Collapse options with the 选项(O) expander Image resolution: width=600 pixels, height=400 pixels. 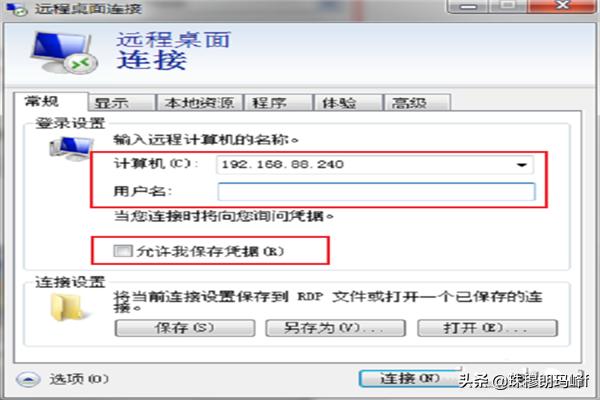pos(63,379)
